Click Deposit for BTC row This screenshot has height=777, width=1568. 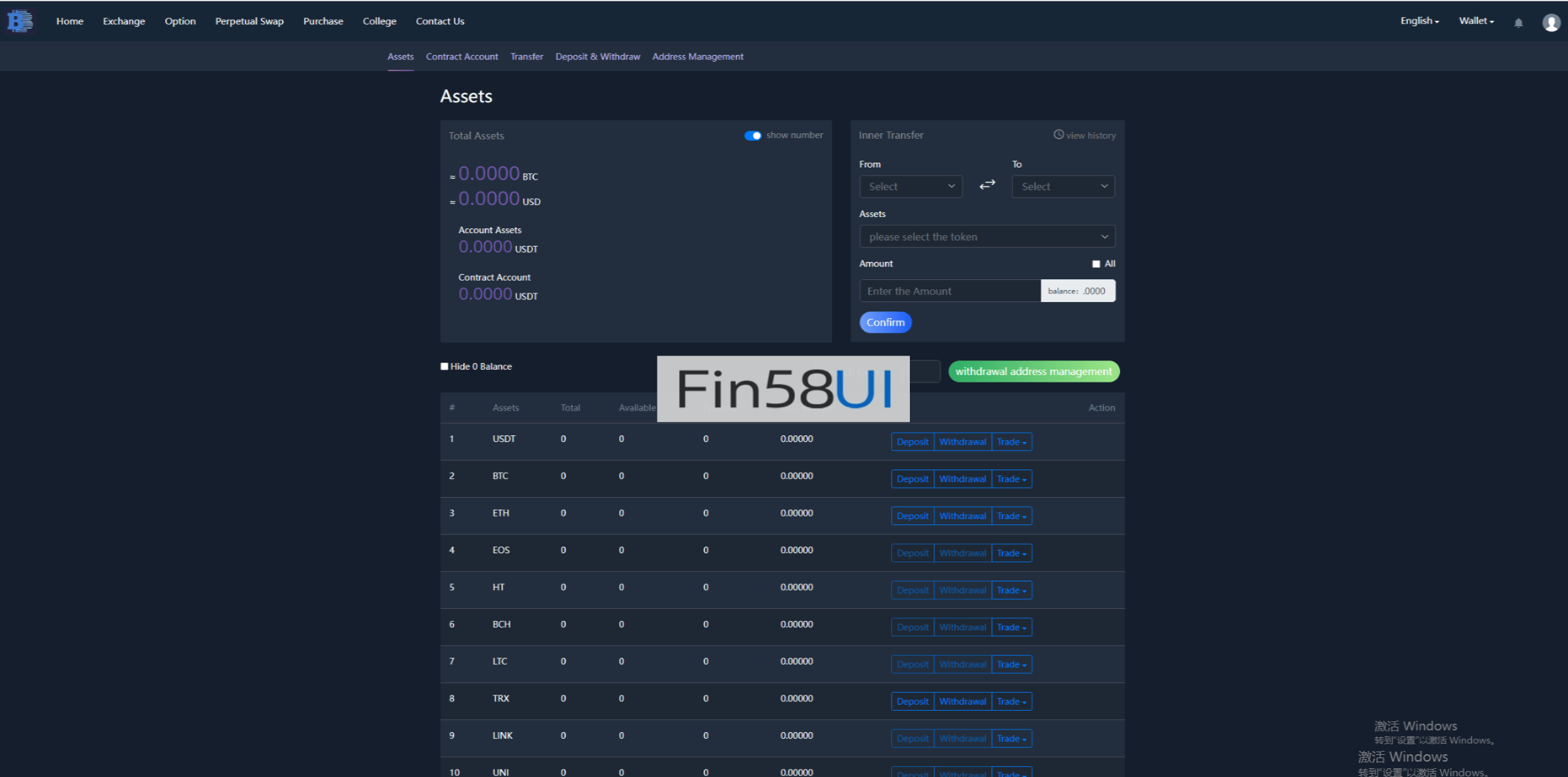(x=912, y=479)
